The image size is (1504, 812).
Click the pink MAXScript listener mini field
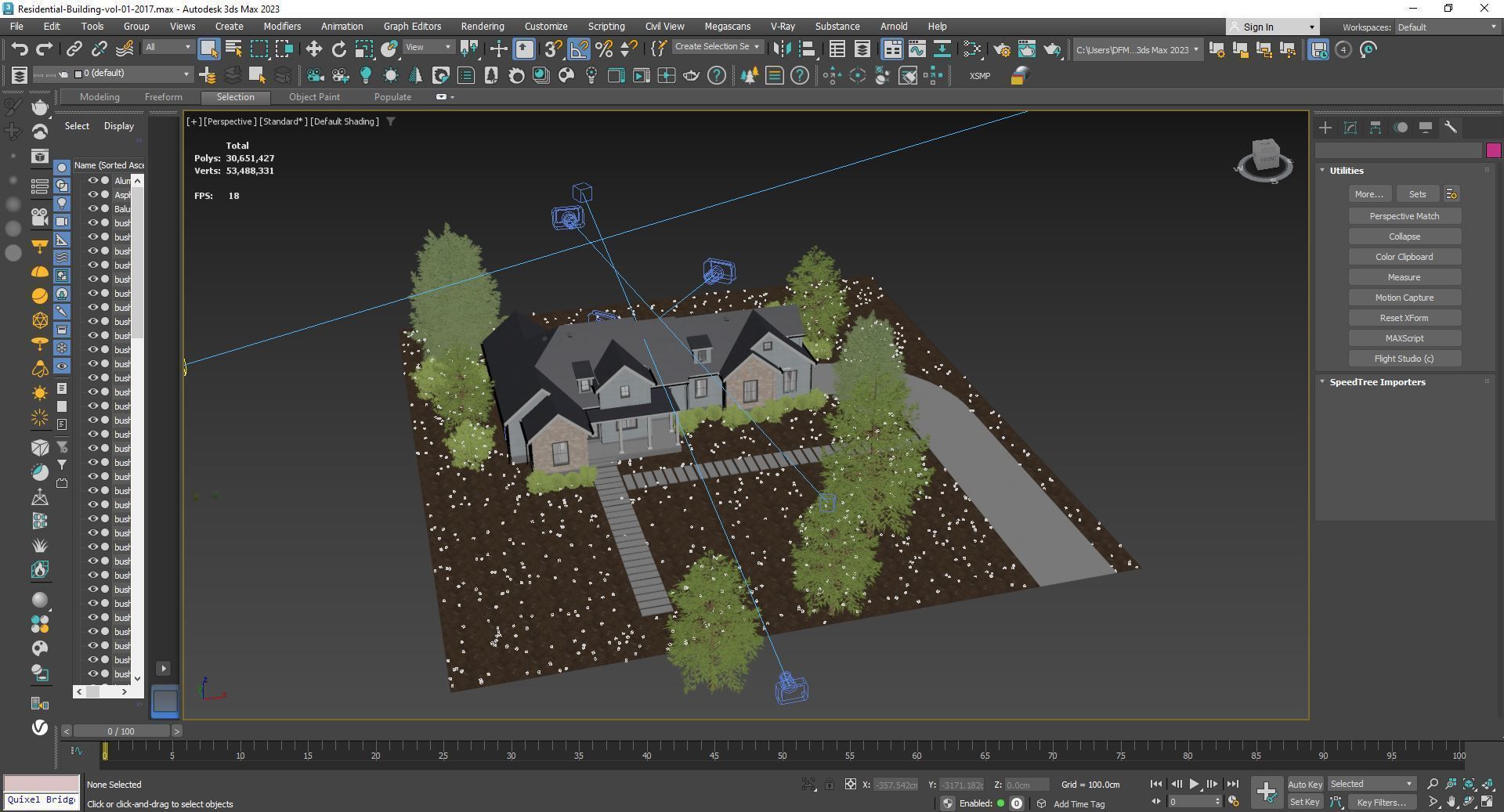[x=42, y=783]
